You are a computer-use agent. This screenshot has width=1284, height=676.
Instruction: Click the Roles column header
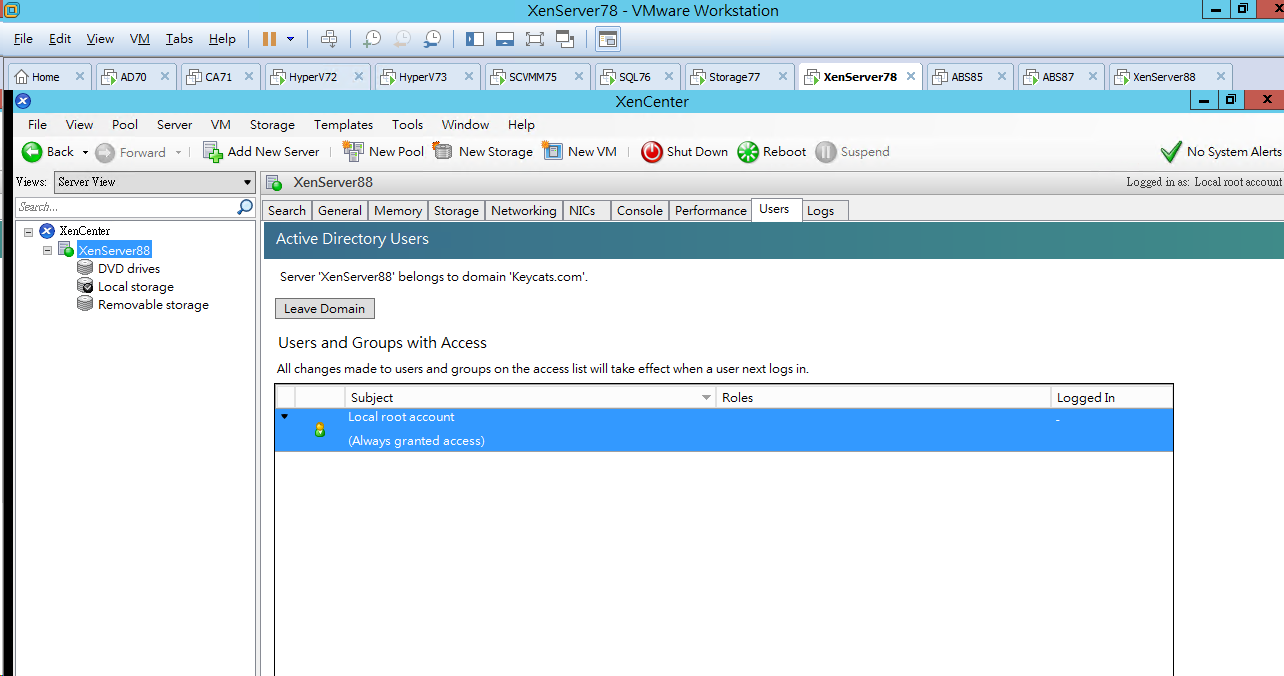(883, 398)
